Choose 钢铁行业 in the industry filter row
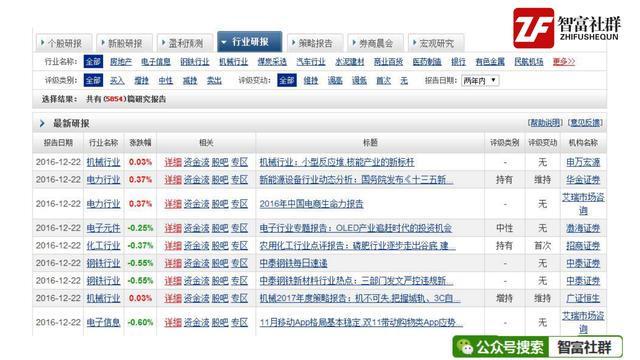The image size is (640, 360). tap(195, 62)
